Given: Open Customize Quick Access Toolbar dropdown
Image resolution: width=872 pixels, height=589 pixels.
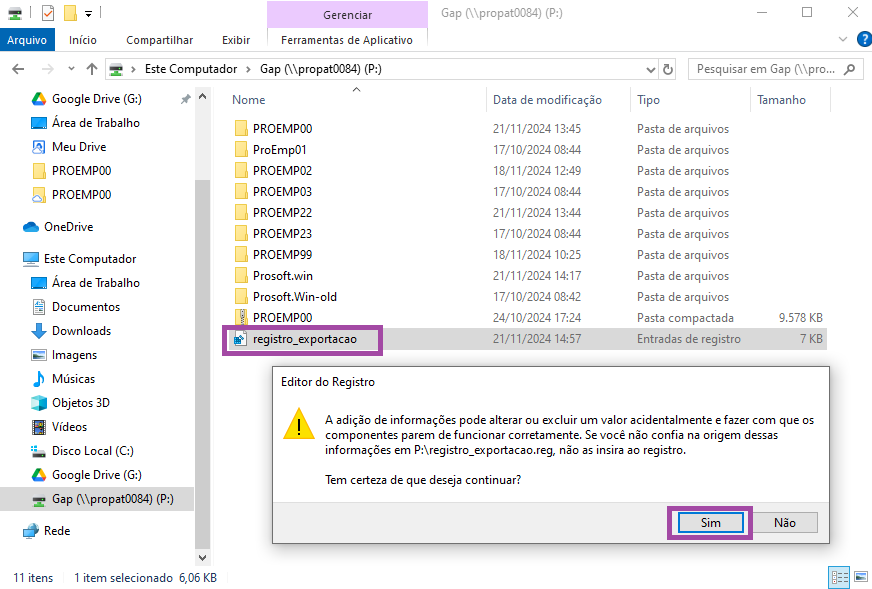Looking at the screenshot, I should [88, 13].
